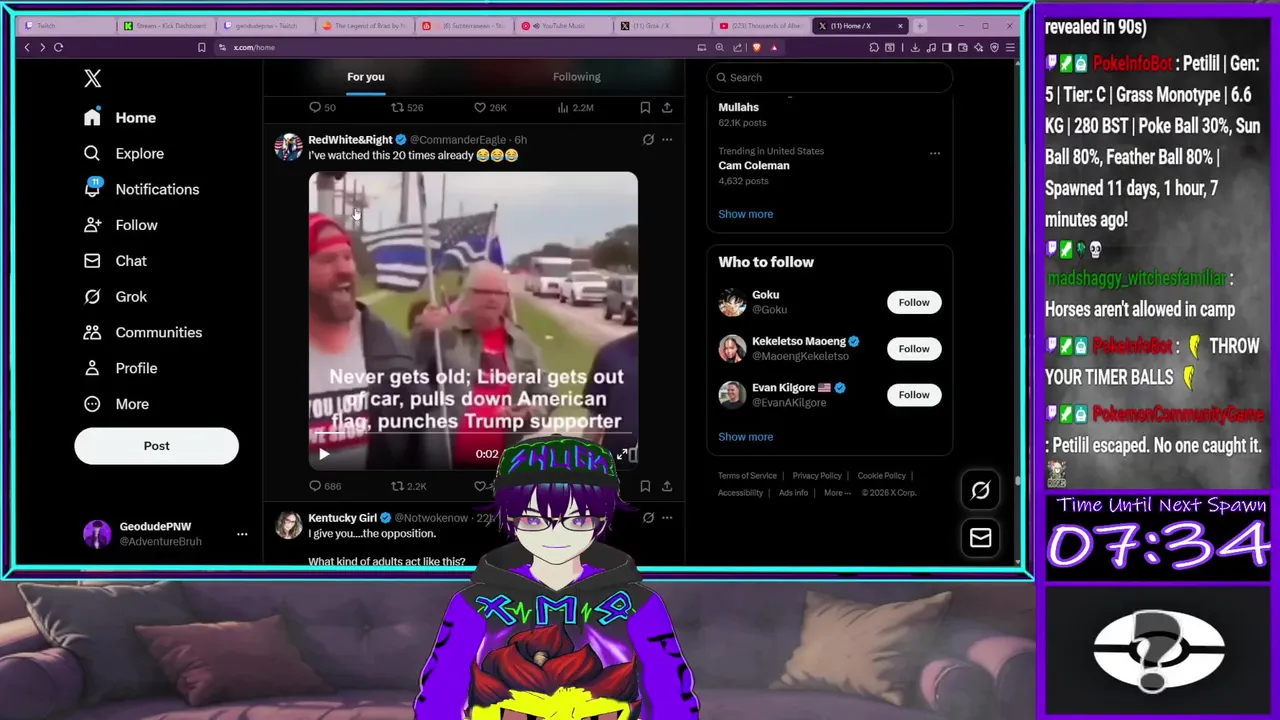Switch to the For you tab
The image size is (1280, 720).
[366, 77]
